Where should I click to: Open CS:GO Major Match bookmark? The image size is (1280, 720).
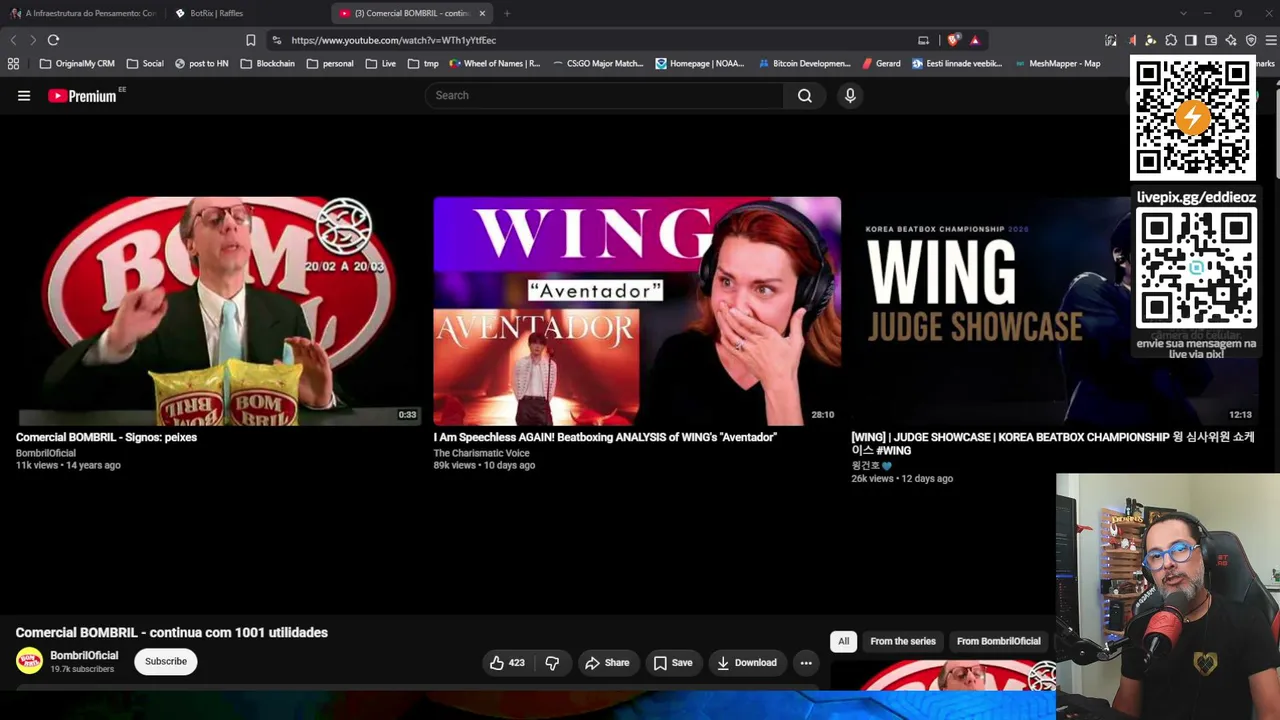[598, 63]
